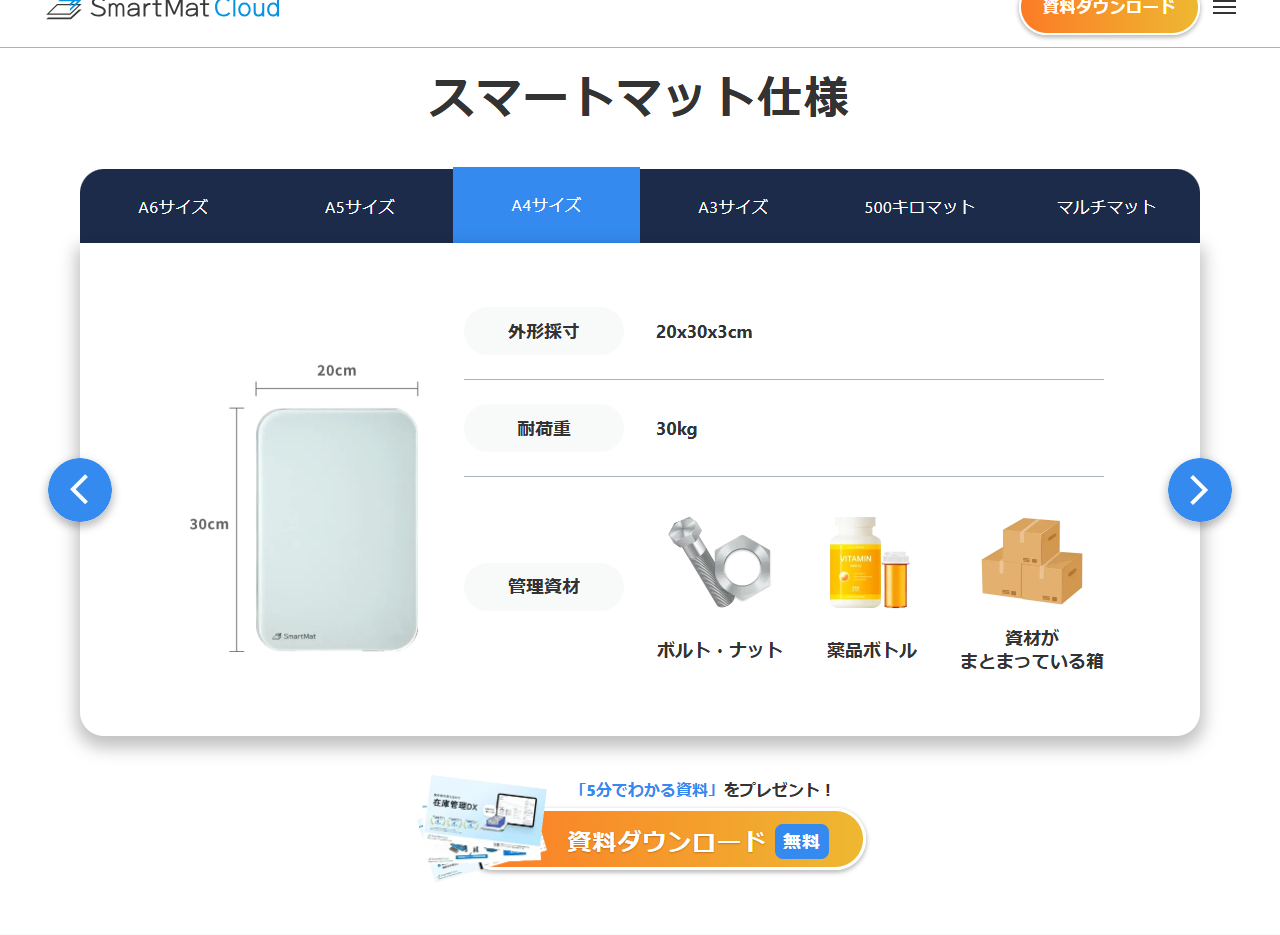1280x935 pixels.
Task: Click the stacked cardboard boxes image
Action: [1032, 561]
